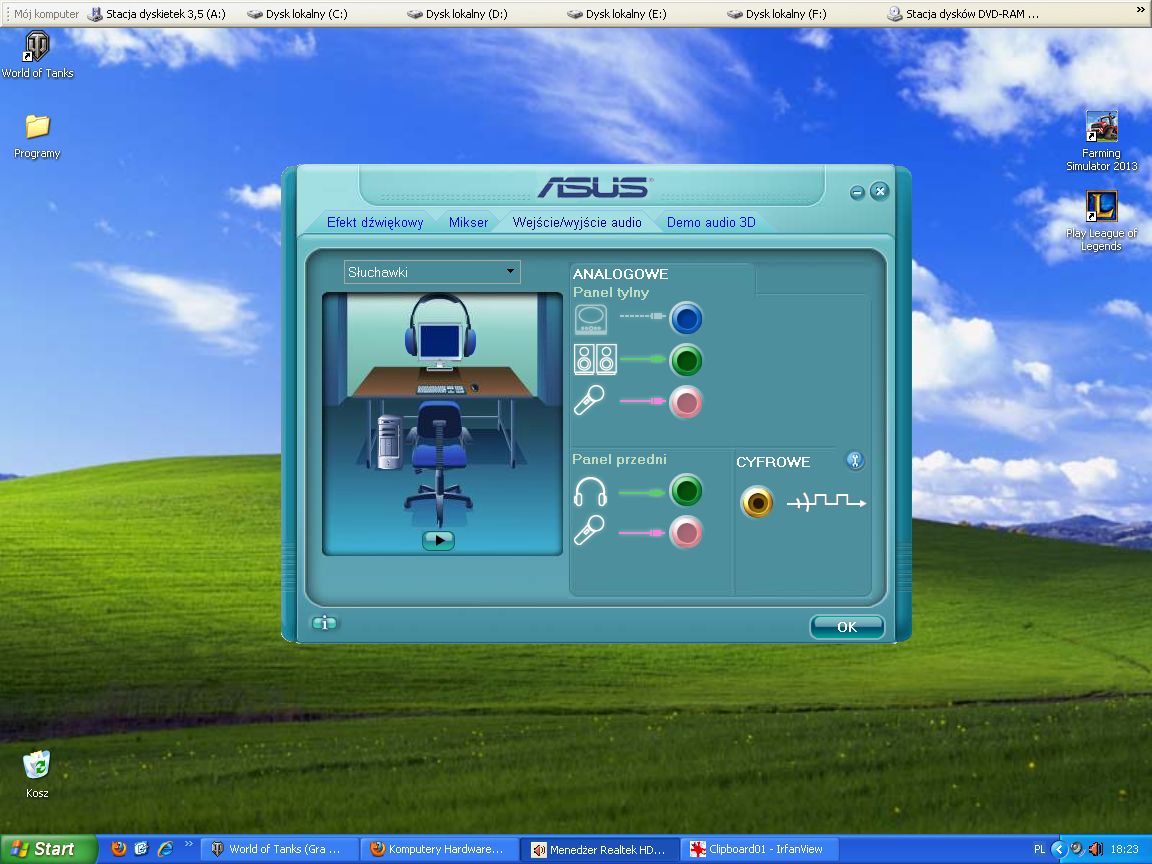Click the info button at dialog bottom left

[x=324, y=623]
